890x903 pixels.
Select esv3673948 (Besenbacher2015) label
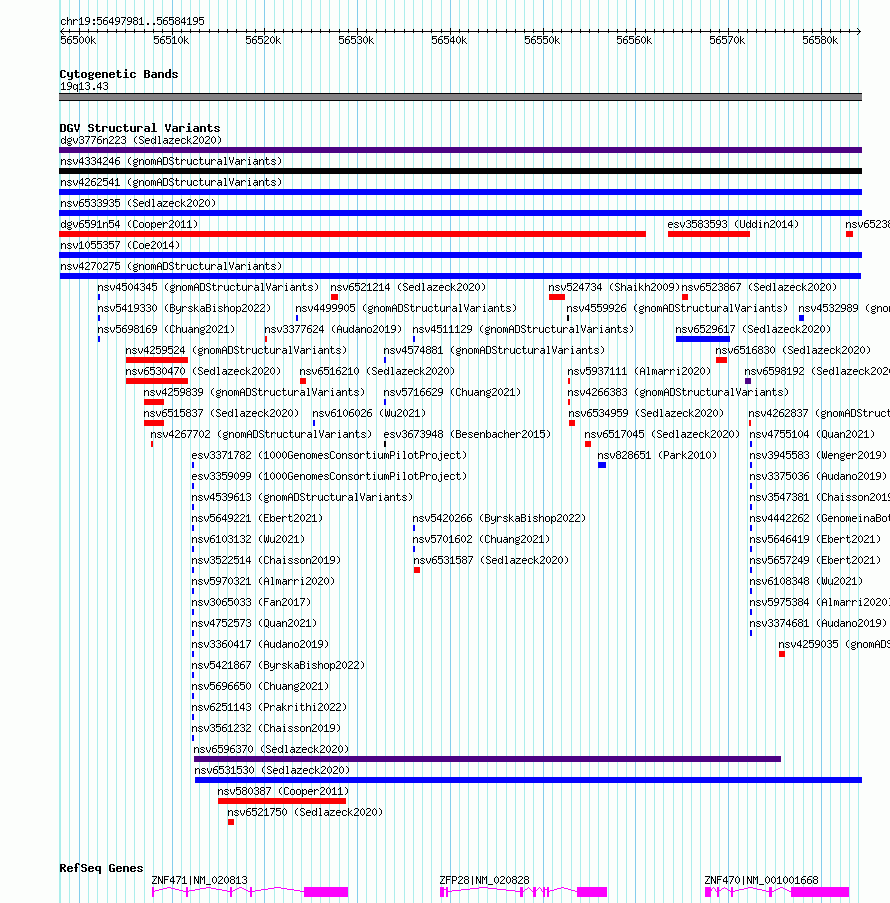[467, 435]
